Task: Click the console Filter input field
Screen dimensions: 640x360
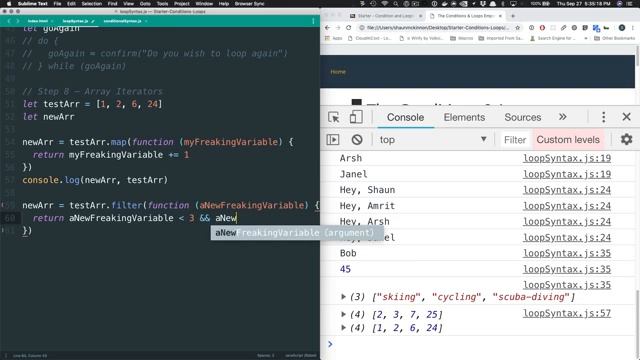Action: [x=515, y=140]
